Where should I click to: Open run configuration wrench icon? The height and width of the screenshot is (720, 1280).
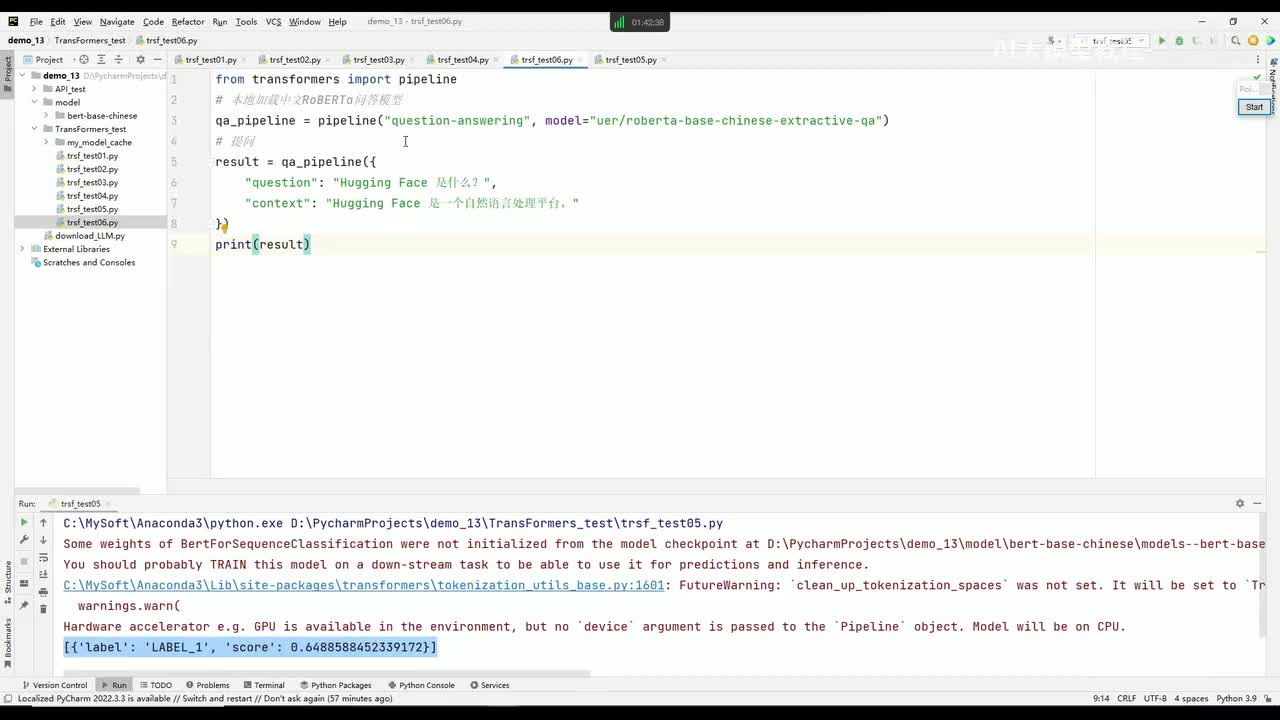coord(24,540)
